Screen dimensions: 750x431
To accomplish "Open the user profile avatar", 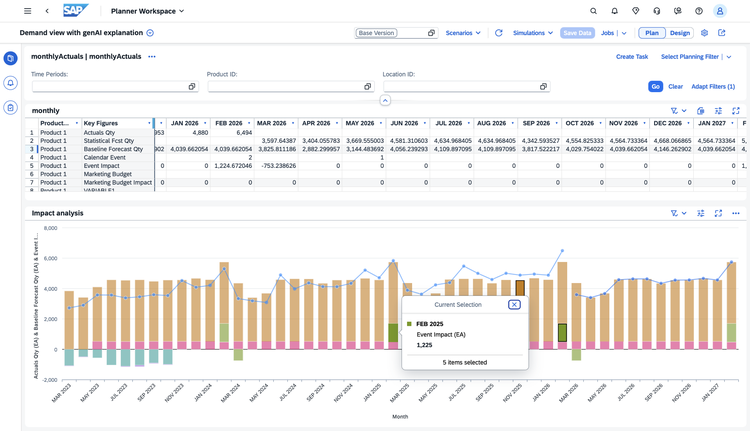I will [720, 11].
